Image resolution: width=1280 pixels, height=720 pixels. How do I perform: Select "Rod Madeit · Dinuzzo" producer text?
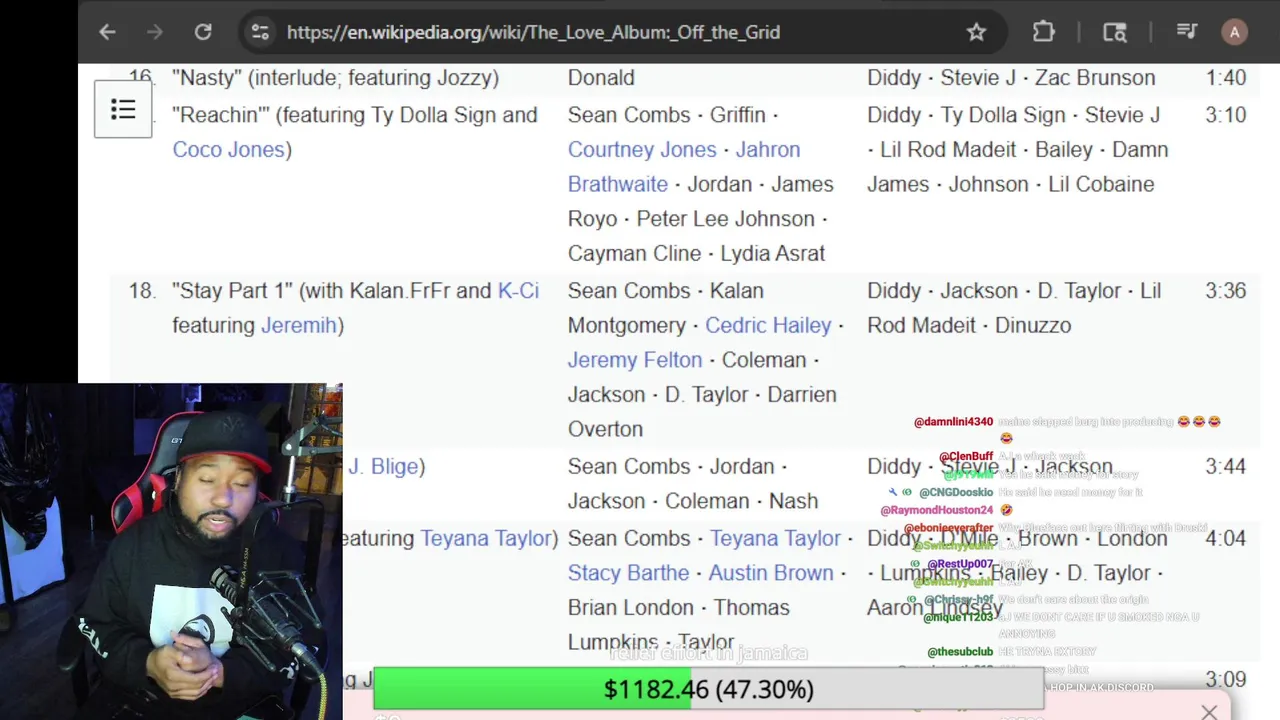969,325
